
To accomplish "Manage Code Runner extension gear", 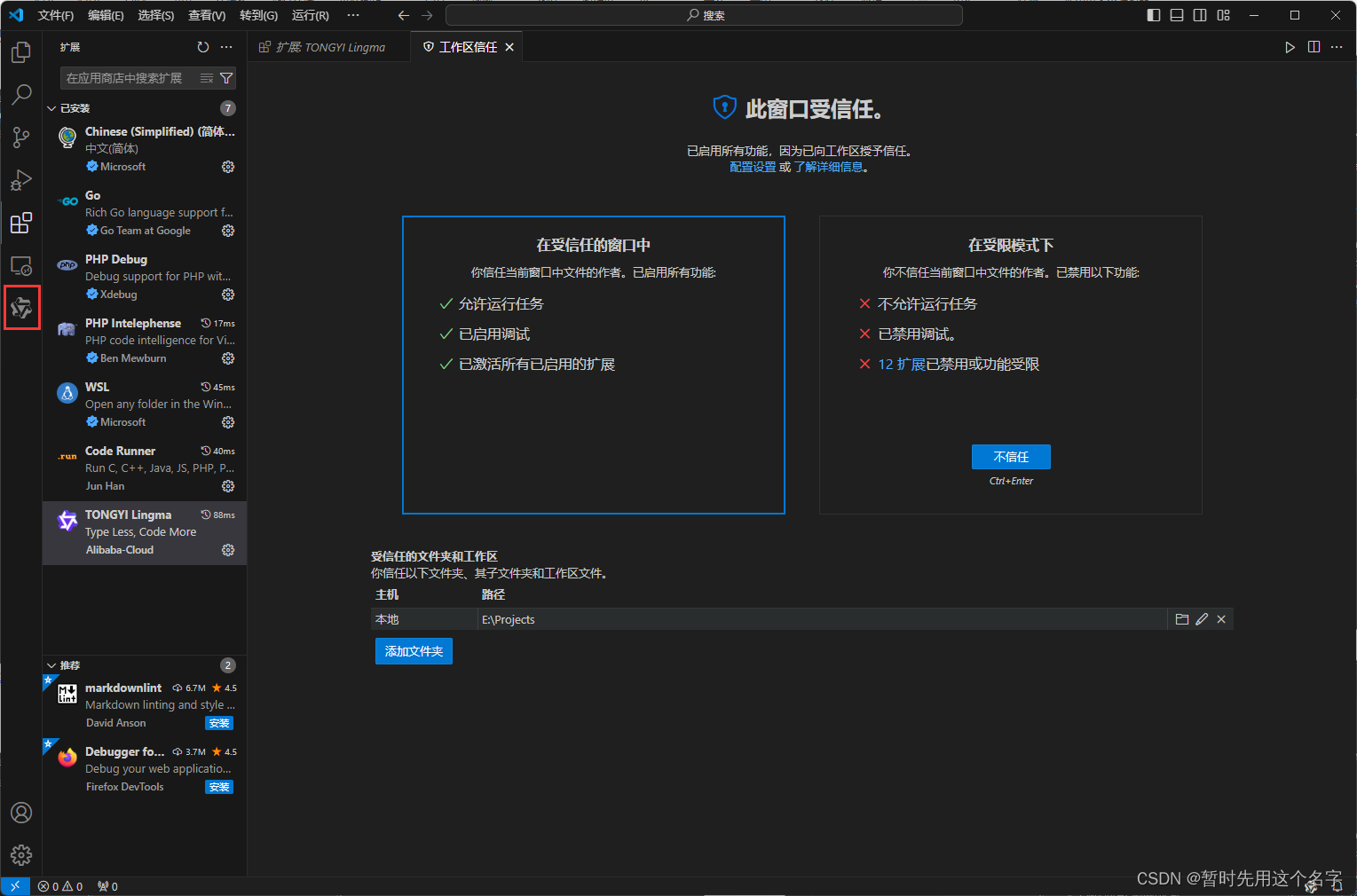I will tap(228, 486).
